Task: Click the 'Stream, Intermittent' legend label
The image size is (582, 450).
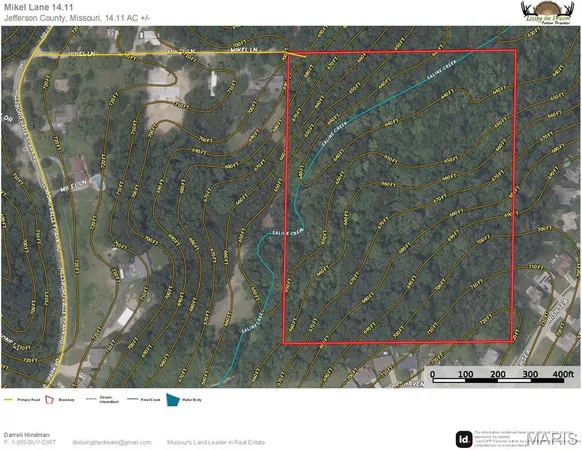Action: (109, 400)
